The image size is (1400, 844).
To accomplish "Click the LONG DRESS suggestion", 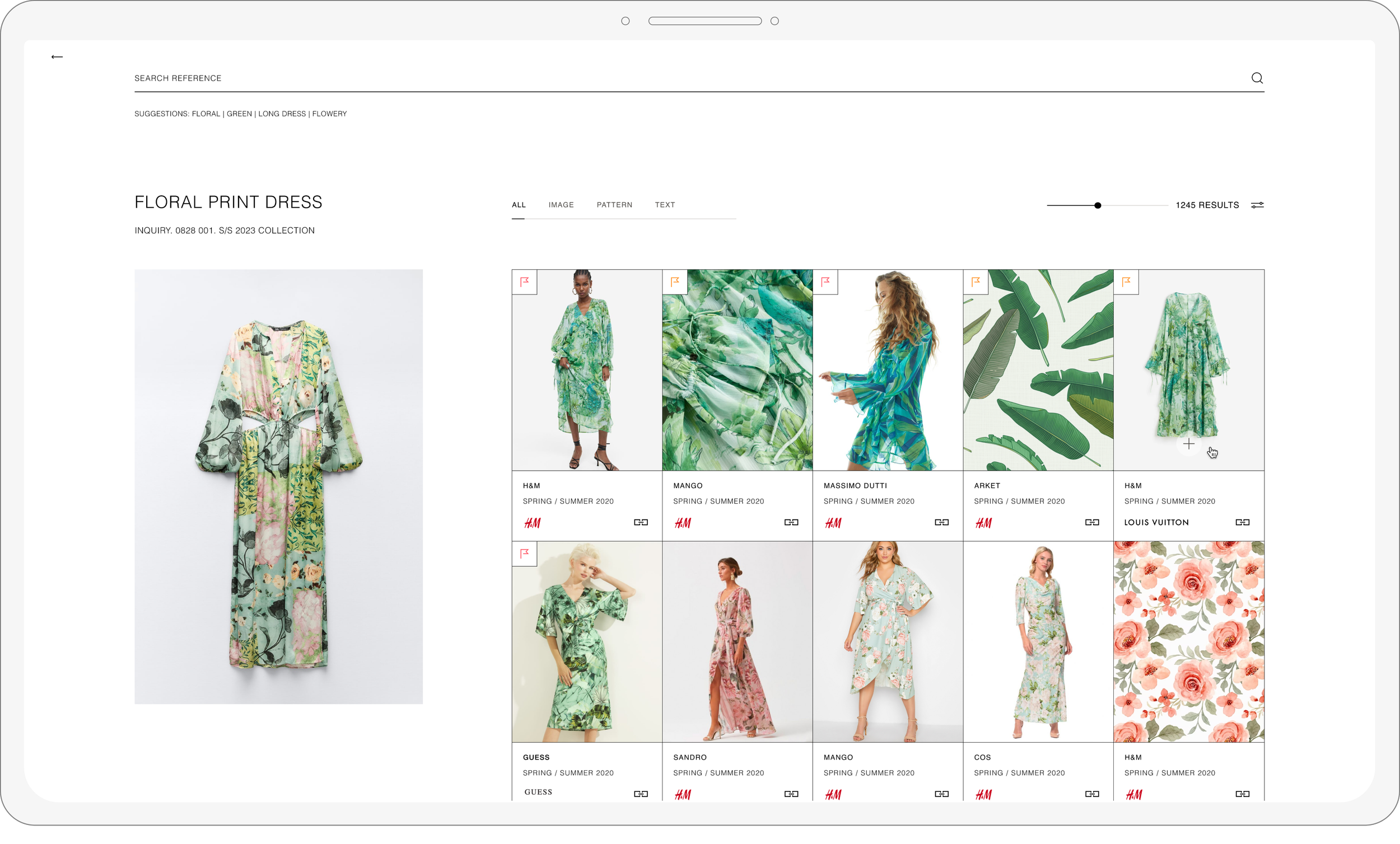I will point(282,114).
